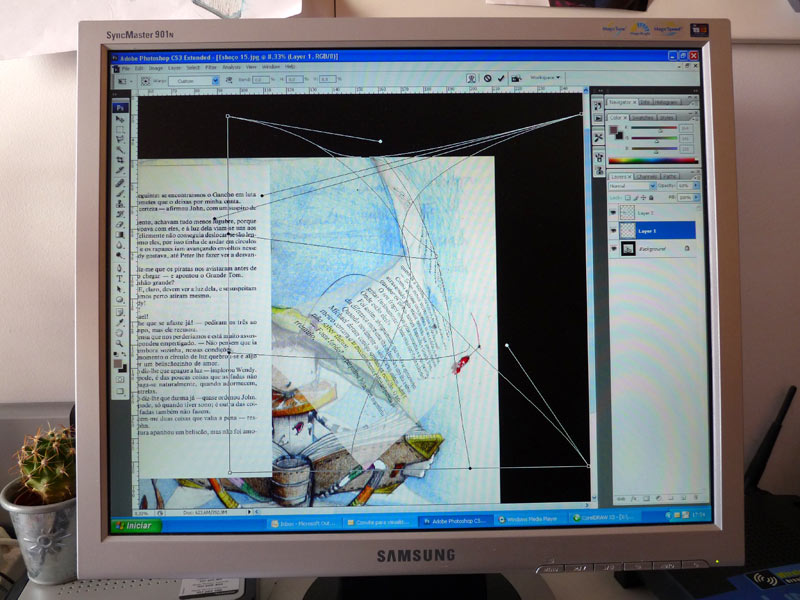Open the Tool Presets collapsed panel icon
Viewport: 800px width, 600px height.
click(x=598, y=137)
